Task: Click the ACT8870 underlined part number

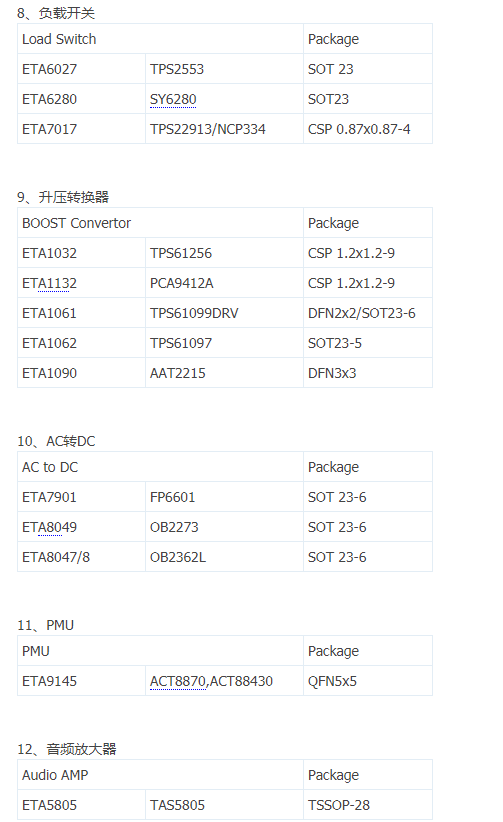Action: pyautogui.click(x=178, y=681)
